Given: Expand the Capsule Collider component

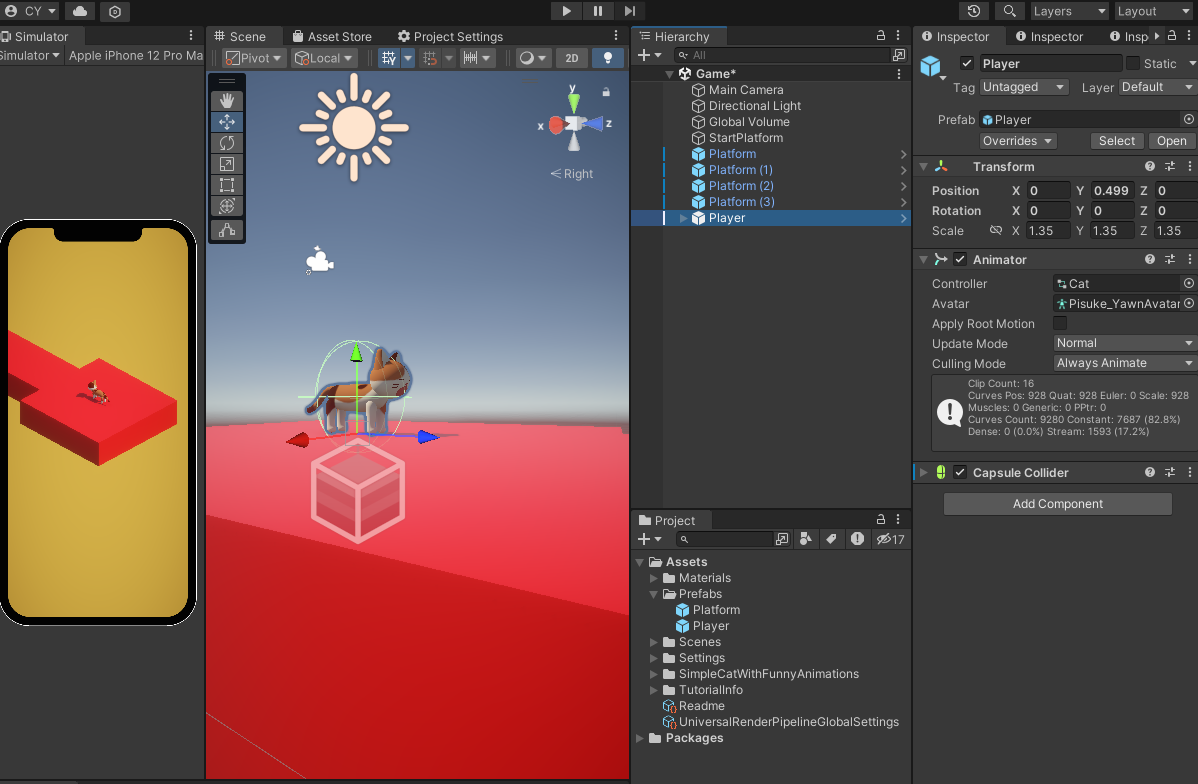Looking at the screenshot, I should tap(923, 472).
